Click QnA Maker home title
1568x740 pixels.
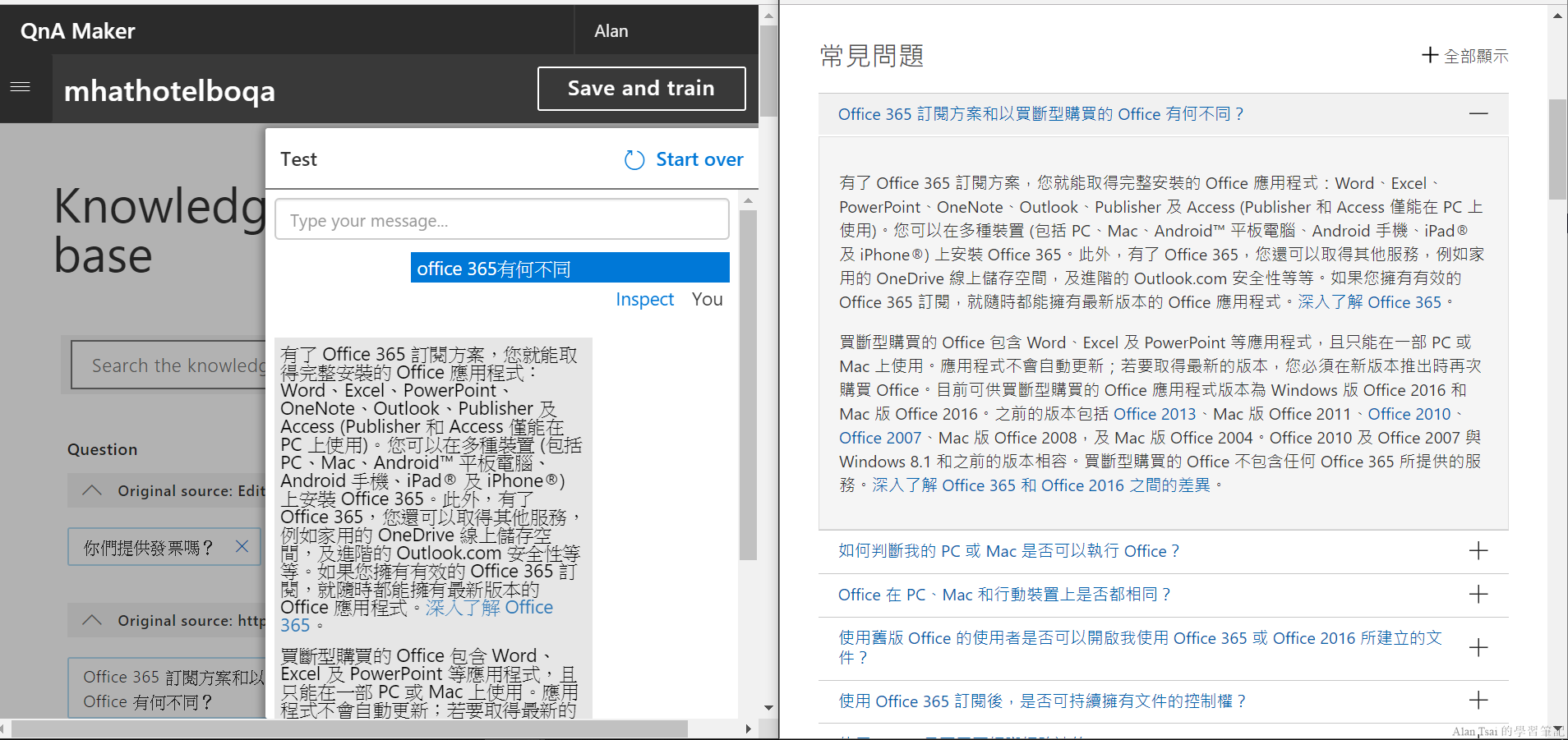tap(77, 31)
